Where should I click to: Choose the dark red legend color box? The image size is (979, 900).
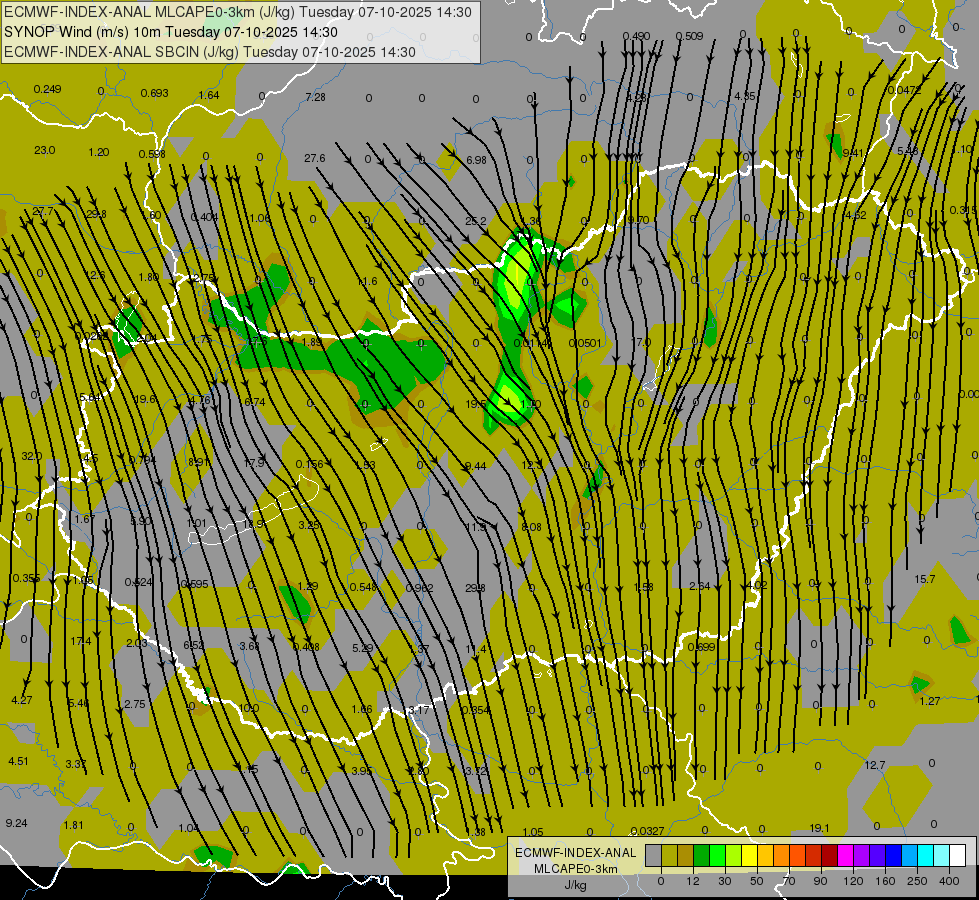[830, 856]
